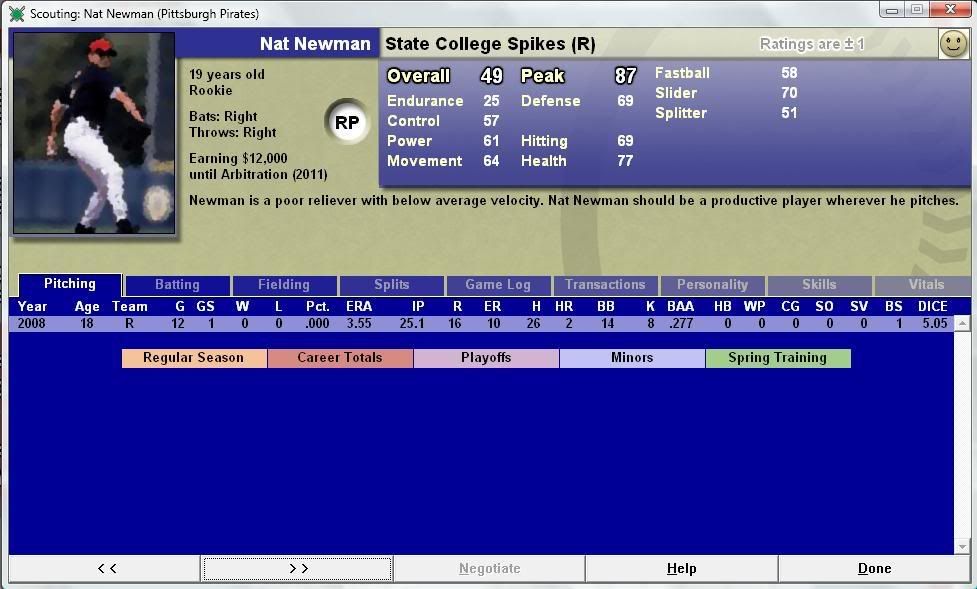Open the Vitals tab

coord(925,285)
